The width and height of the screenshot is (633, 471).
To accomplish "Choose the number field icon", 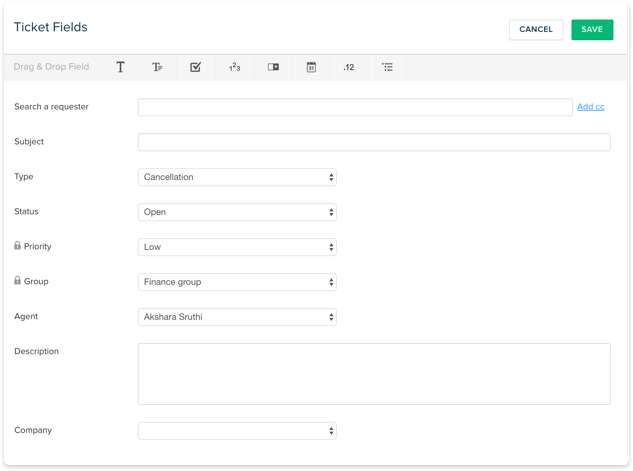I will click(235, 67).
